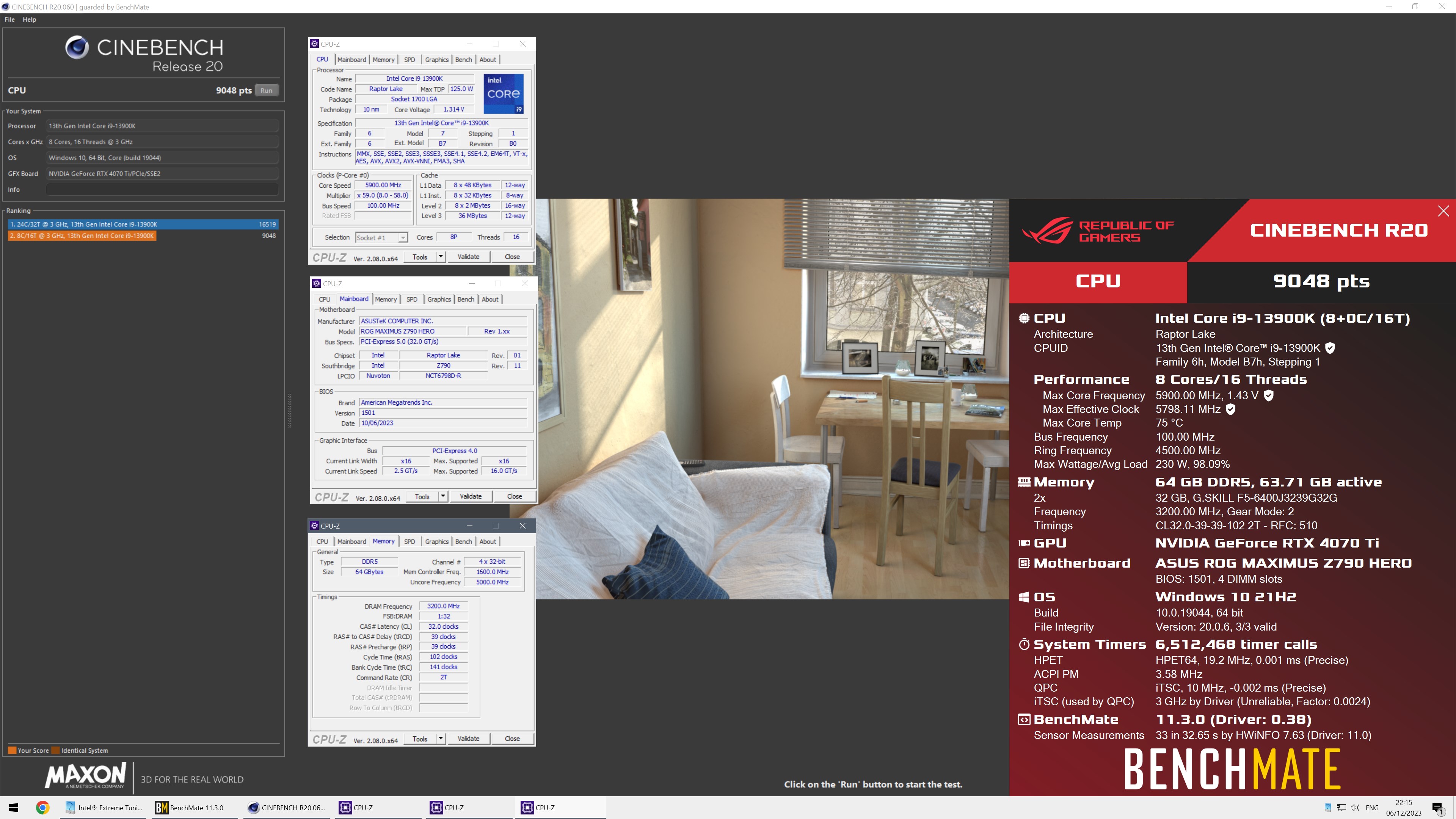Expand Tools arrow in the Mainboard CPU-Z window
1456x819 pixels.
[443, 497]
